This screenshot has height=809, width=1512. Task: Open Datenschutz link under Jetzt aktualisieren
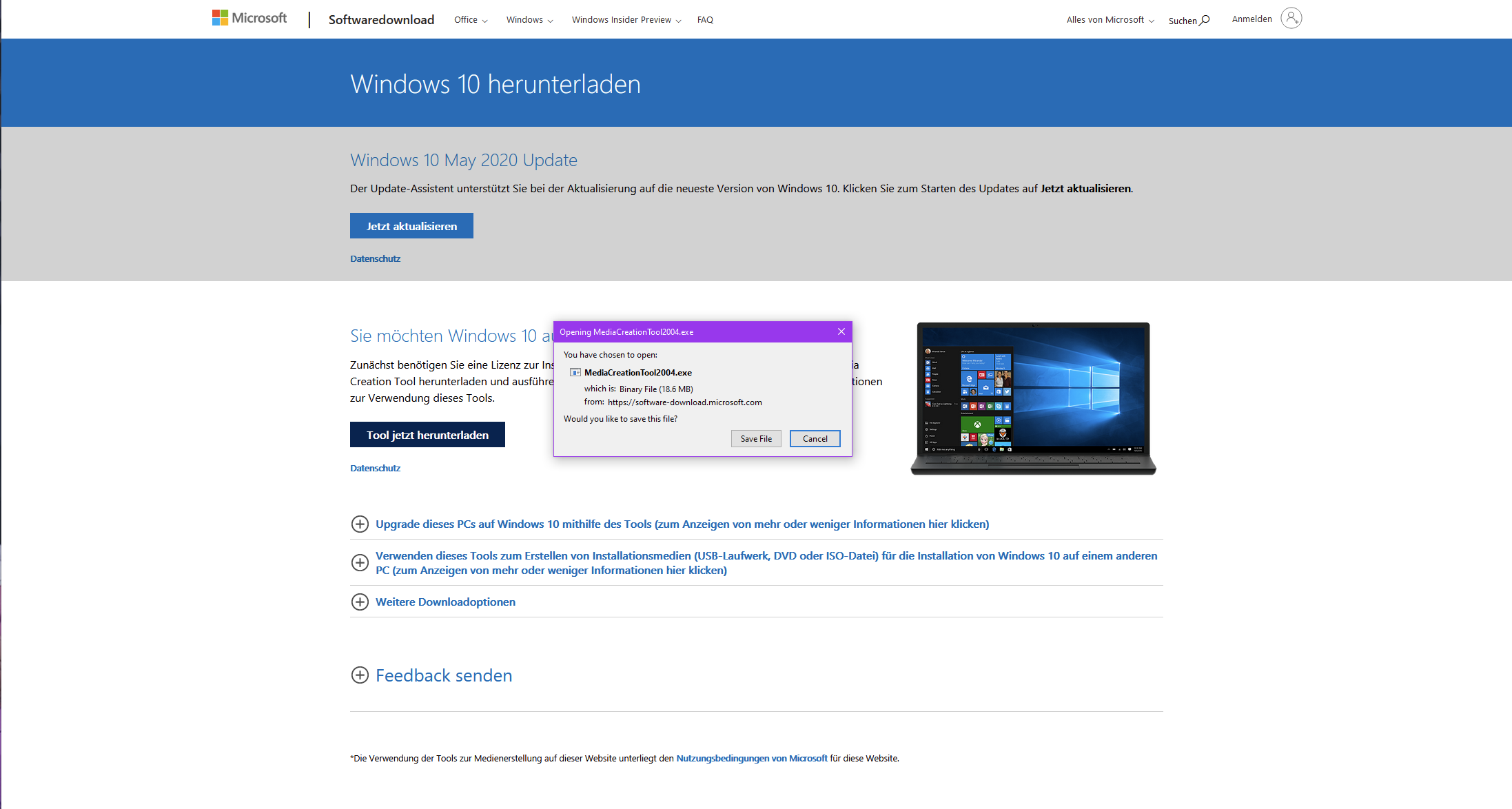(375, 258)
